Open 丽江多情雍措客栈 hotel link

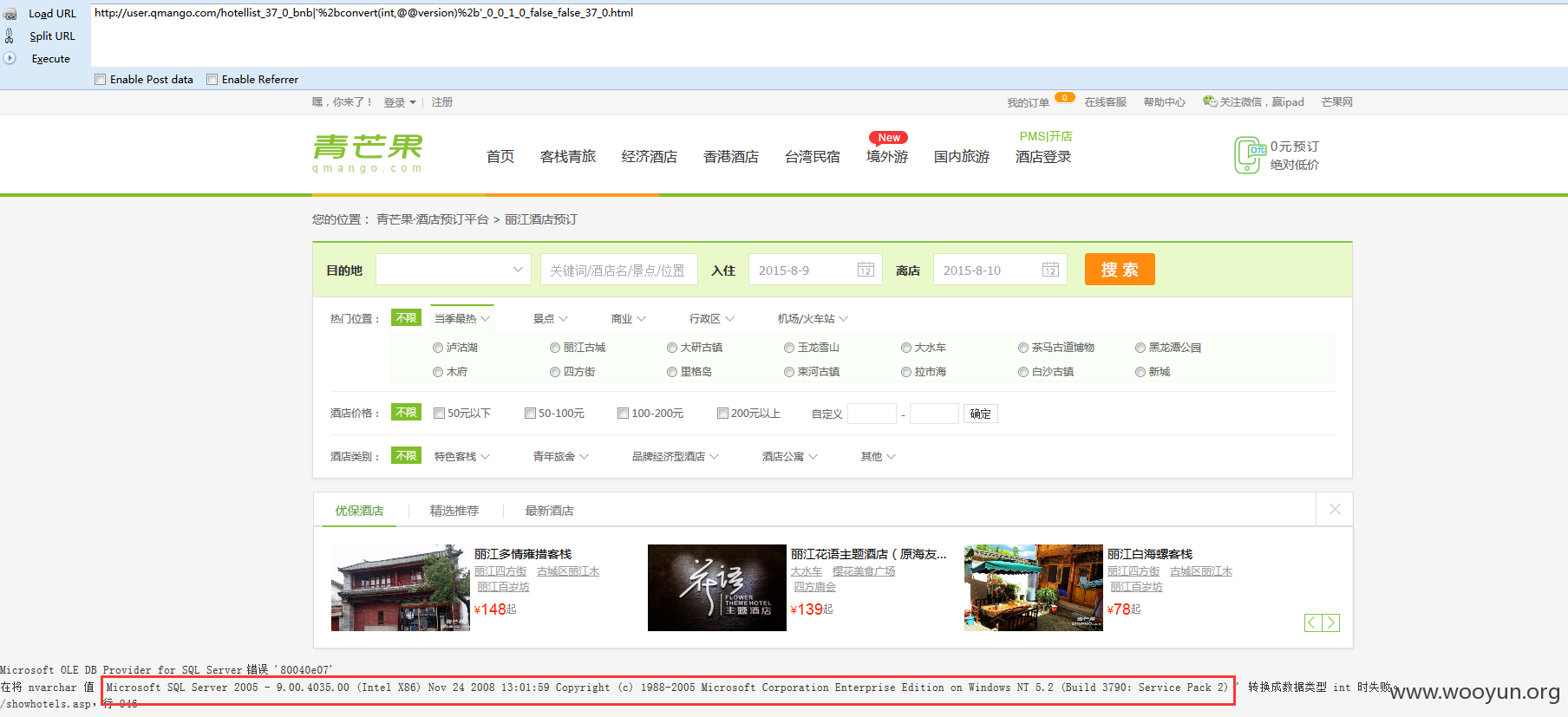[523, 554]
